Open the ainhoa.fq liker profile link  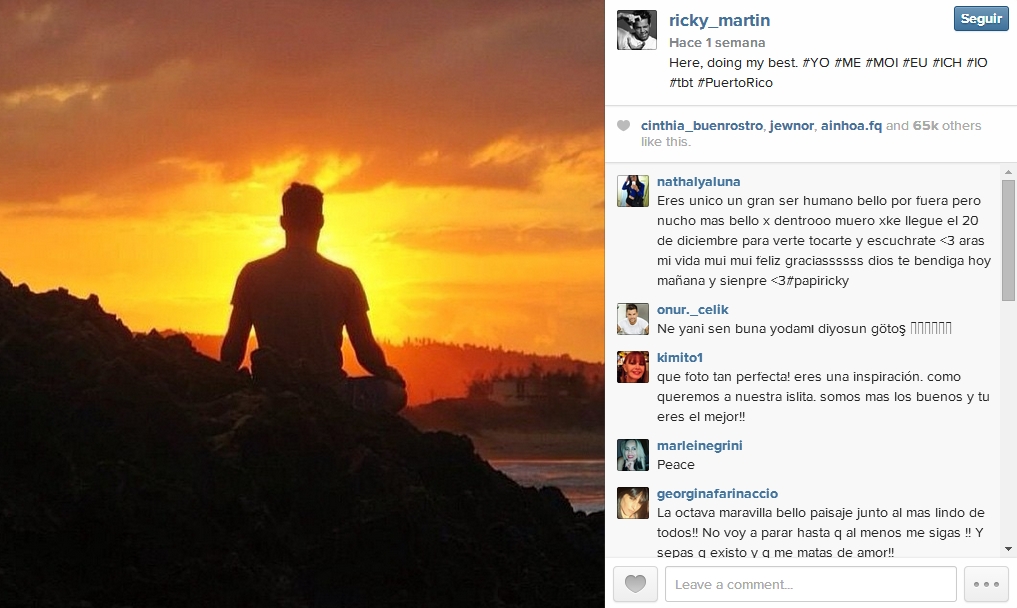(x=851, y=125)
